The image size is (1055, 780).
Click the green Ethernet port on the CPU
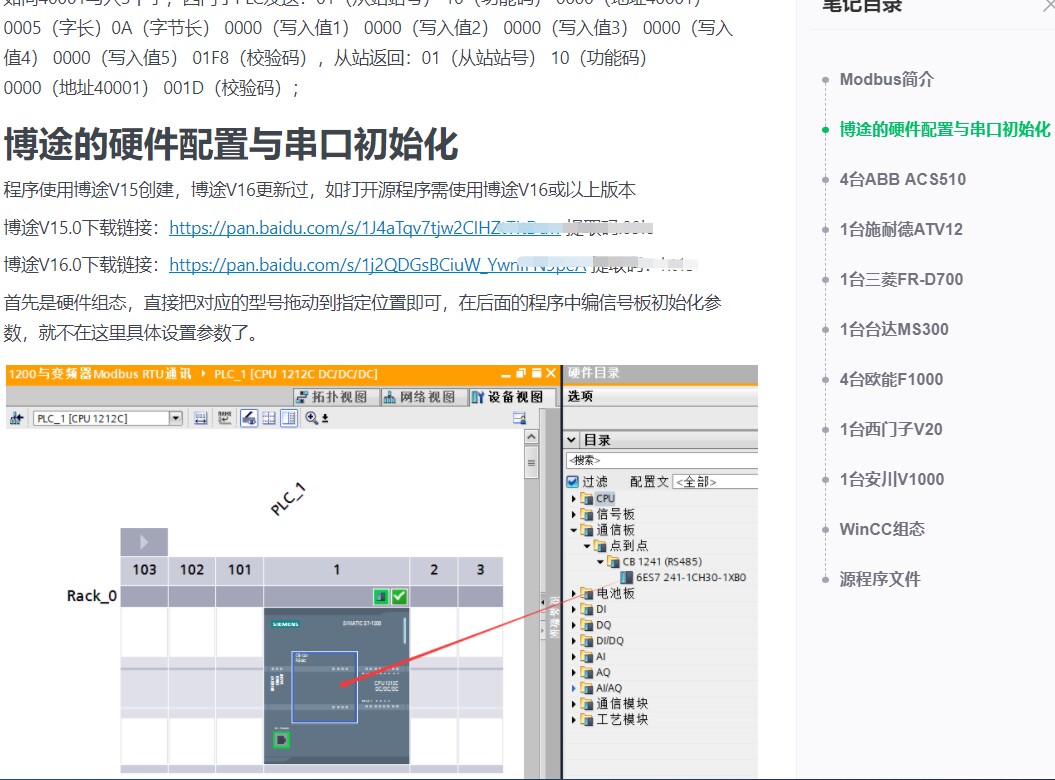281,740
